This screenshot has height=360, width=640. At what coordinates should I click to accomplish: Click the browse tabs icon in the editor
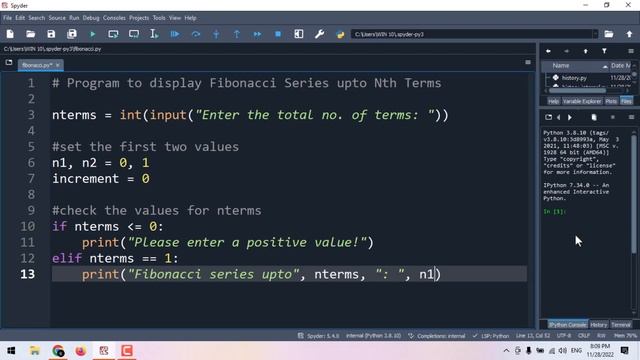point(9,62)
